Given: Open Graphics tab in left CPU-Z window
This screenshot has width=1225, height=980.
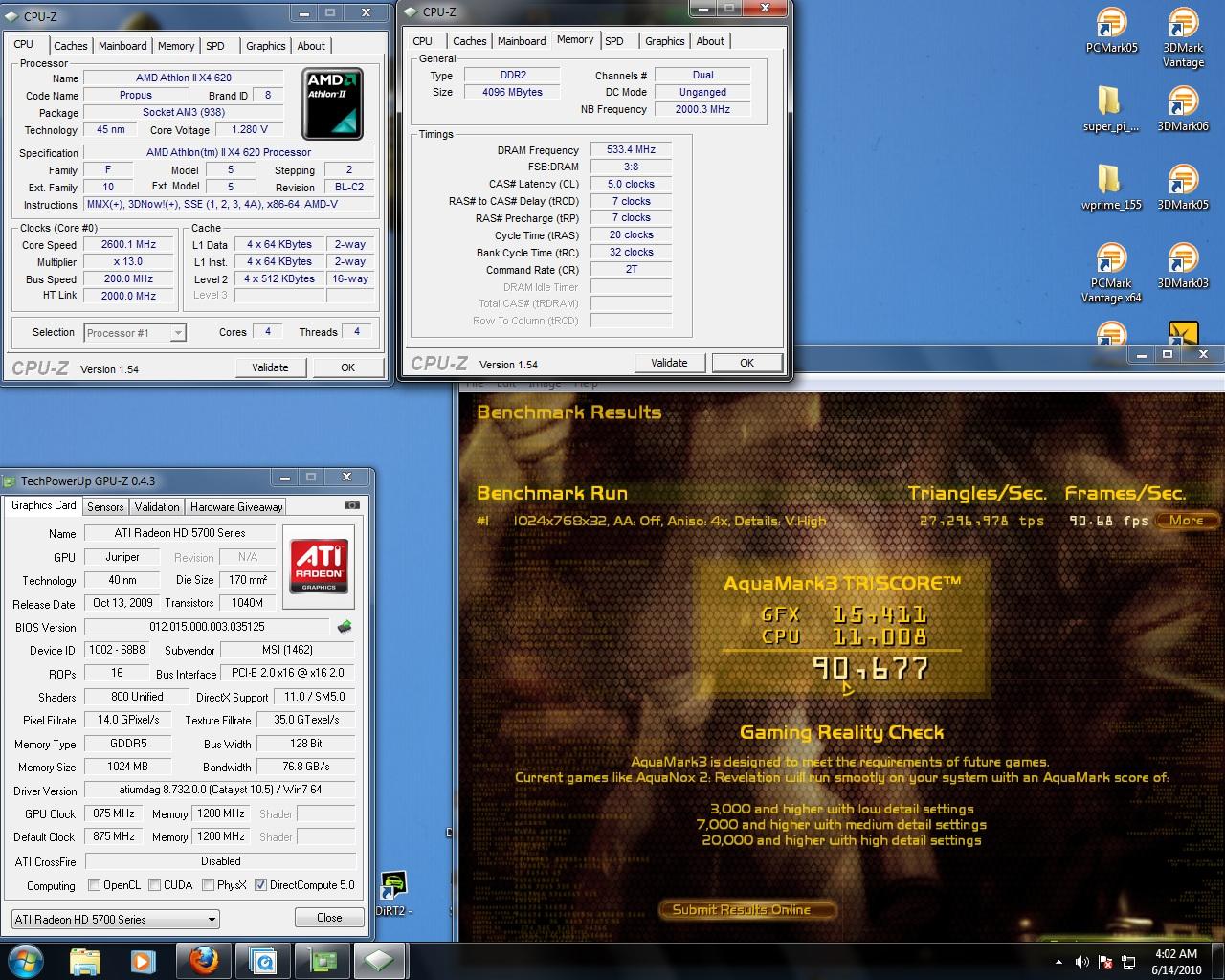Looking at the screenshot, I should pos(265,46).
